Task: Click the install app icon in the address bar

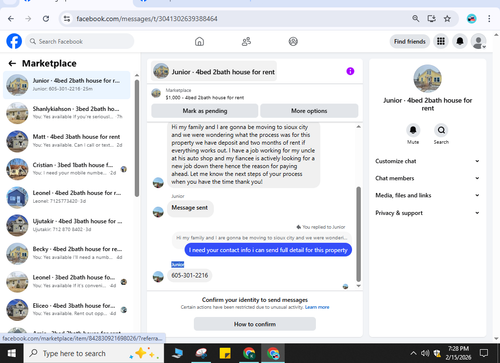Action: click(x=431, y=19)
